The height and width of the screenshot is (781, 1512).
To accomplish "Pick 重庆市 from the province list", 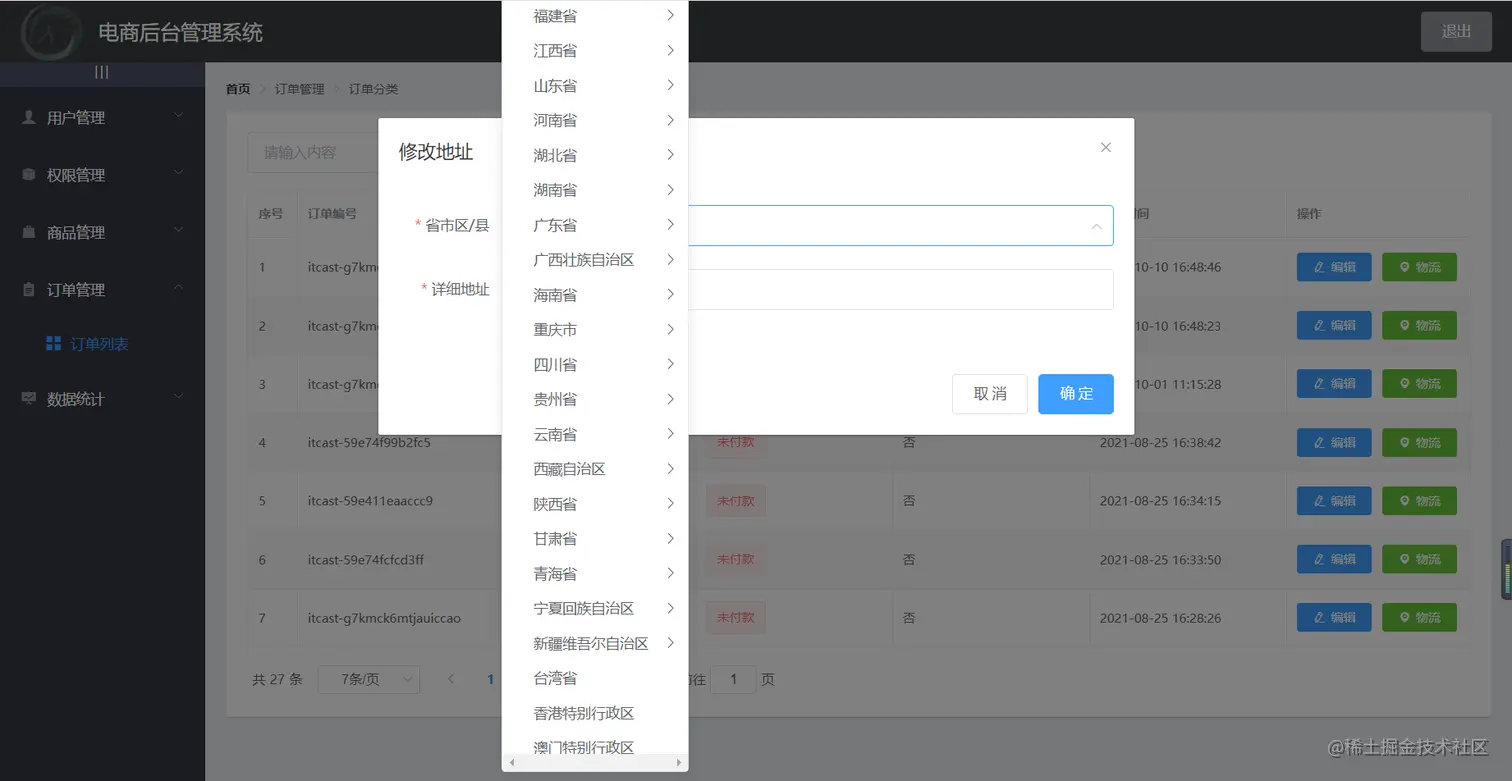I will (595, 330).
